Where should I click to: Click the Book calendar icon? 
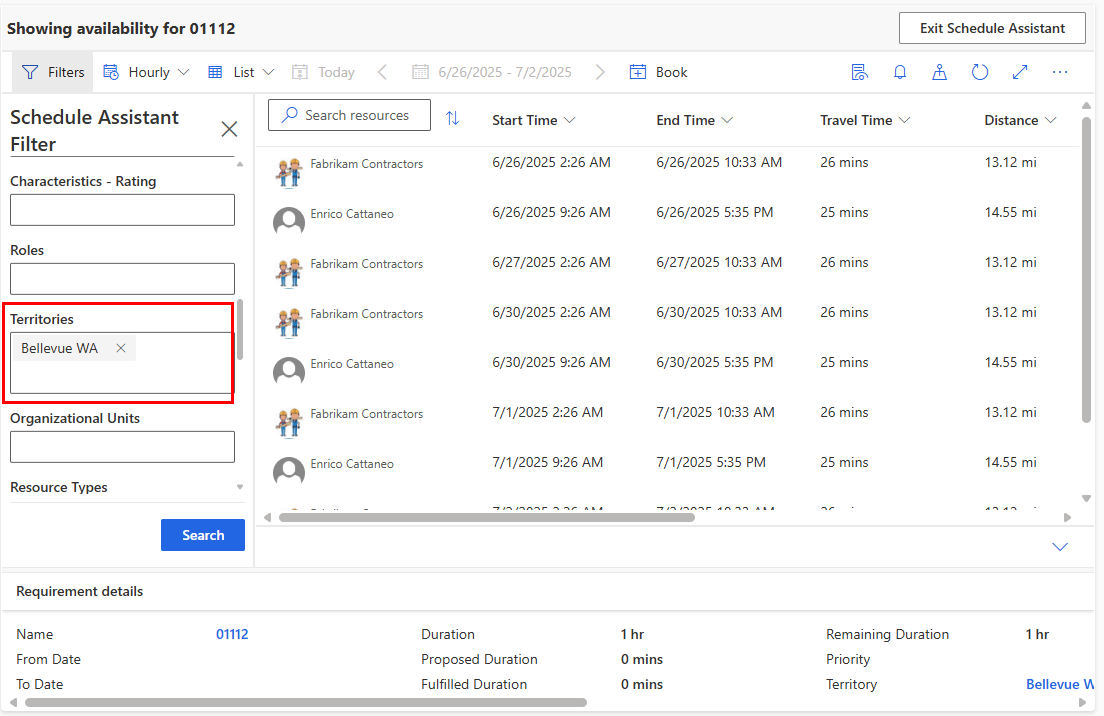(x=637, y=71)
